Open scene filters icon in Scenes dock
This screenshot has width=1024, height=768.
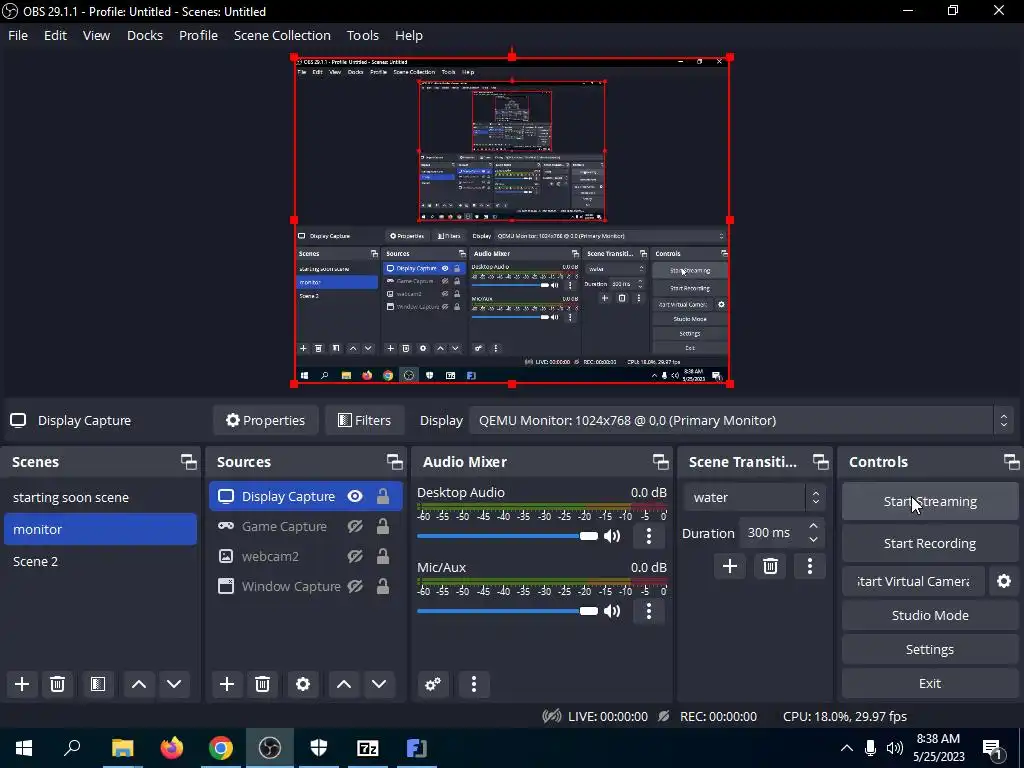click(x=98, y=684)
